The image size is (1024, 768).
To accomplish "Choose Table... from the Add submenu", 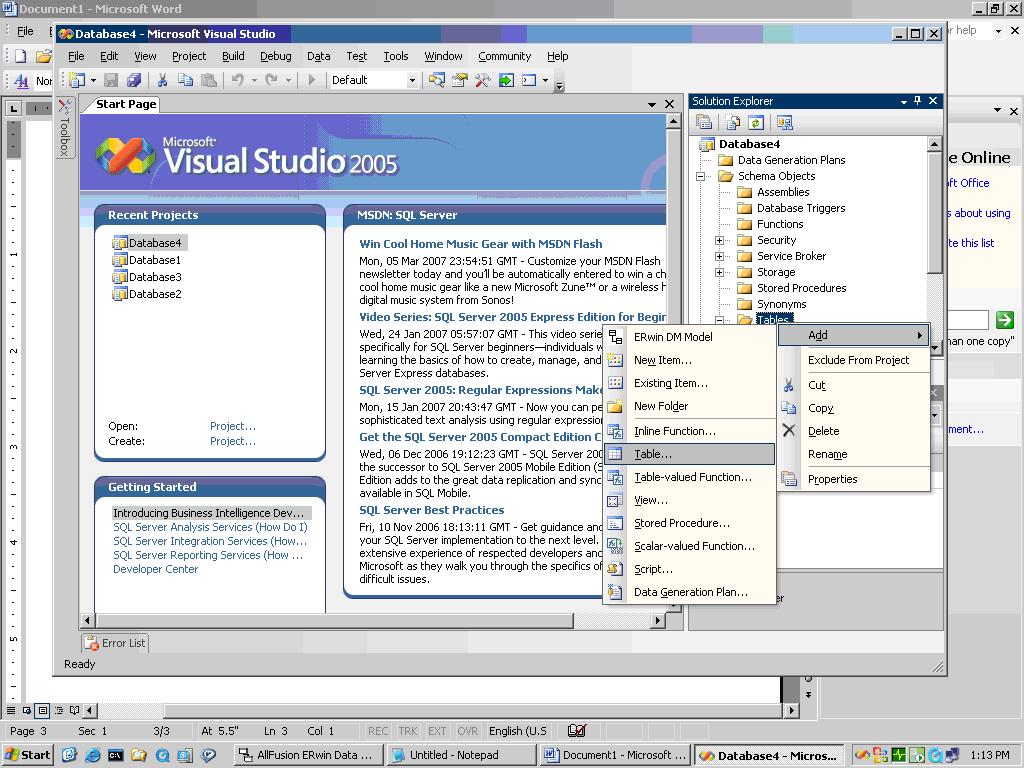I will 690,454.
